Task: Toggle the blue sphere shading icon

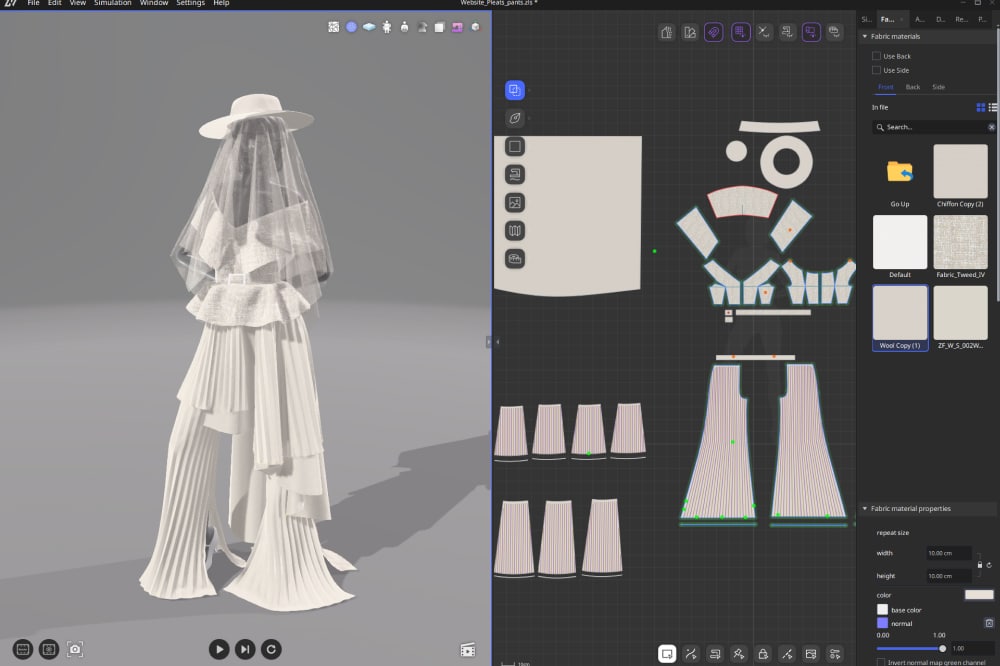Action: (351, 27)
